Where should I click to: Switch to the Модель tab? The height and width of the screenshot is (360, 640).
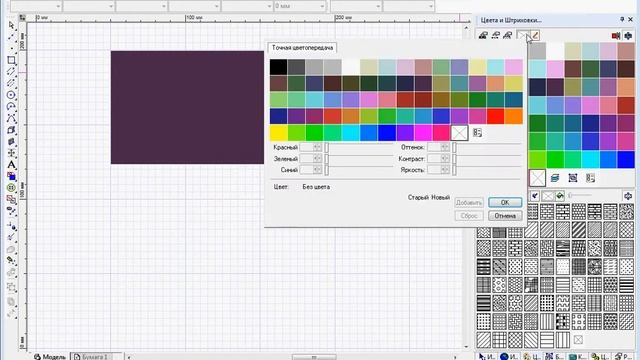[49, 356]
